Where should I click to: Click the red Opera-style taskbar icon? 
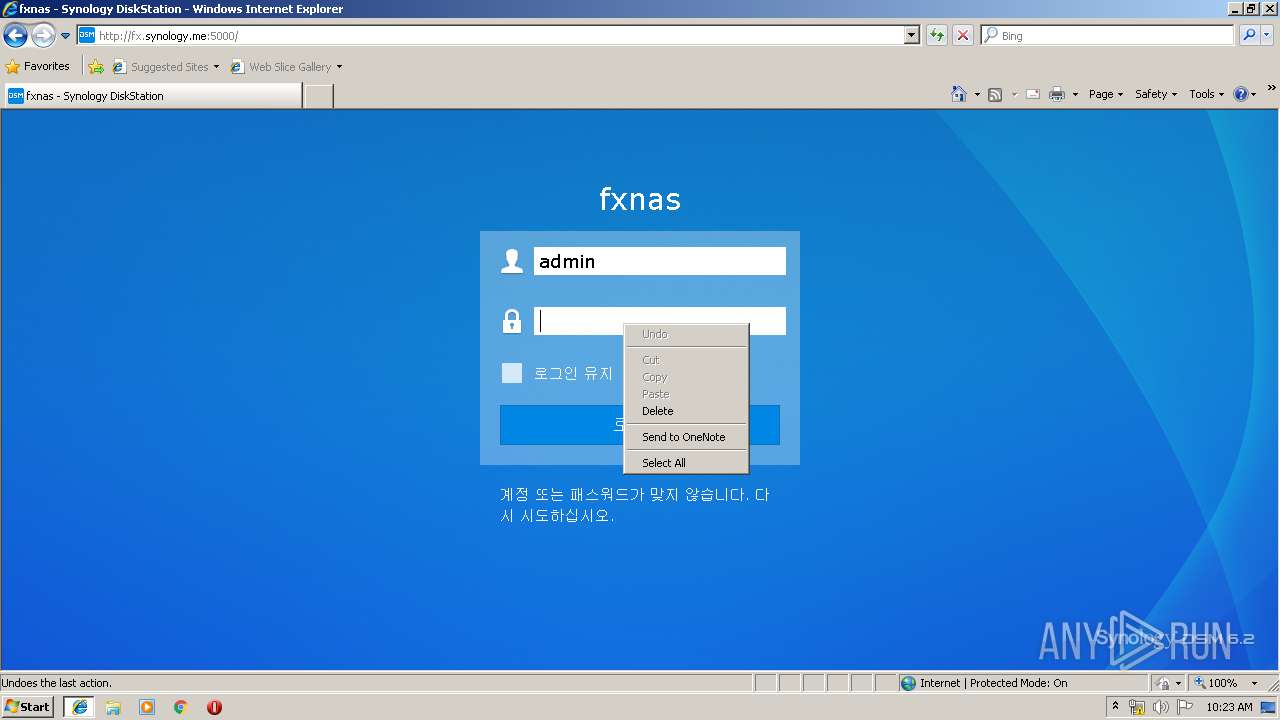[x=214, y=707]
